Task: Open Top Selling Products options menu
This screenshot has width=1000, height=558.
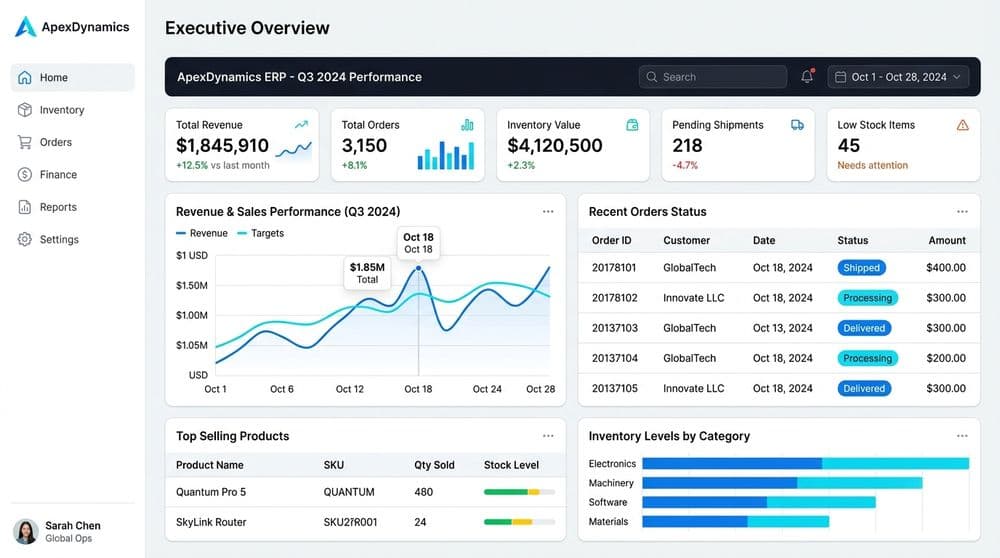Action: point(548,436)
